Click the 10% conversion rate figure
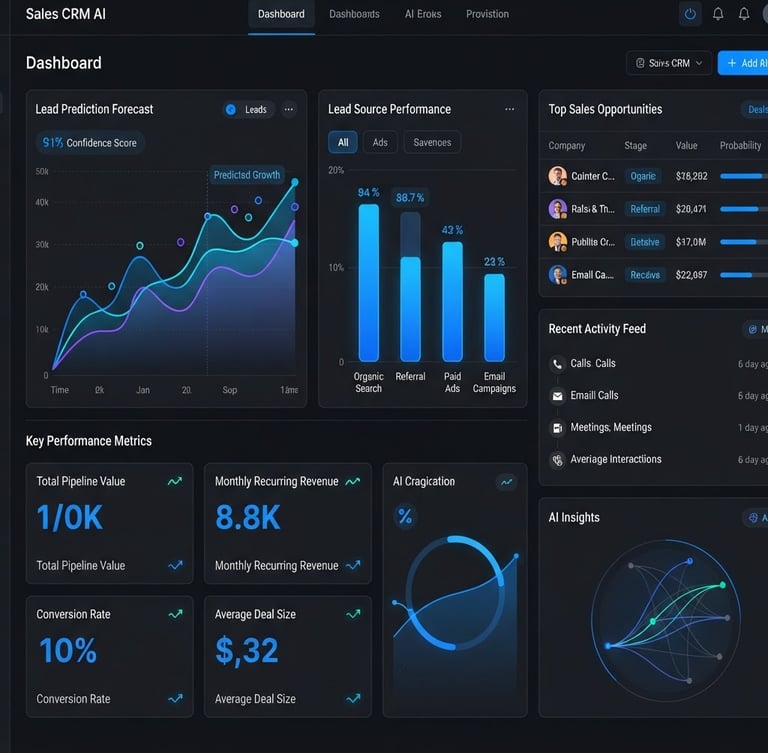768x753 pixels. pyautogui.click(x=68, y=650)
